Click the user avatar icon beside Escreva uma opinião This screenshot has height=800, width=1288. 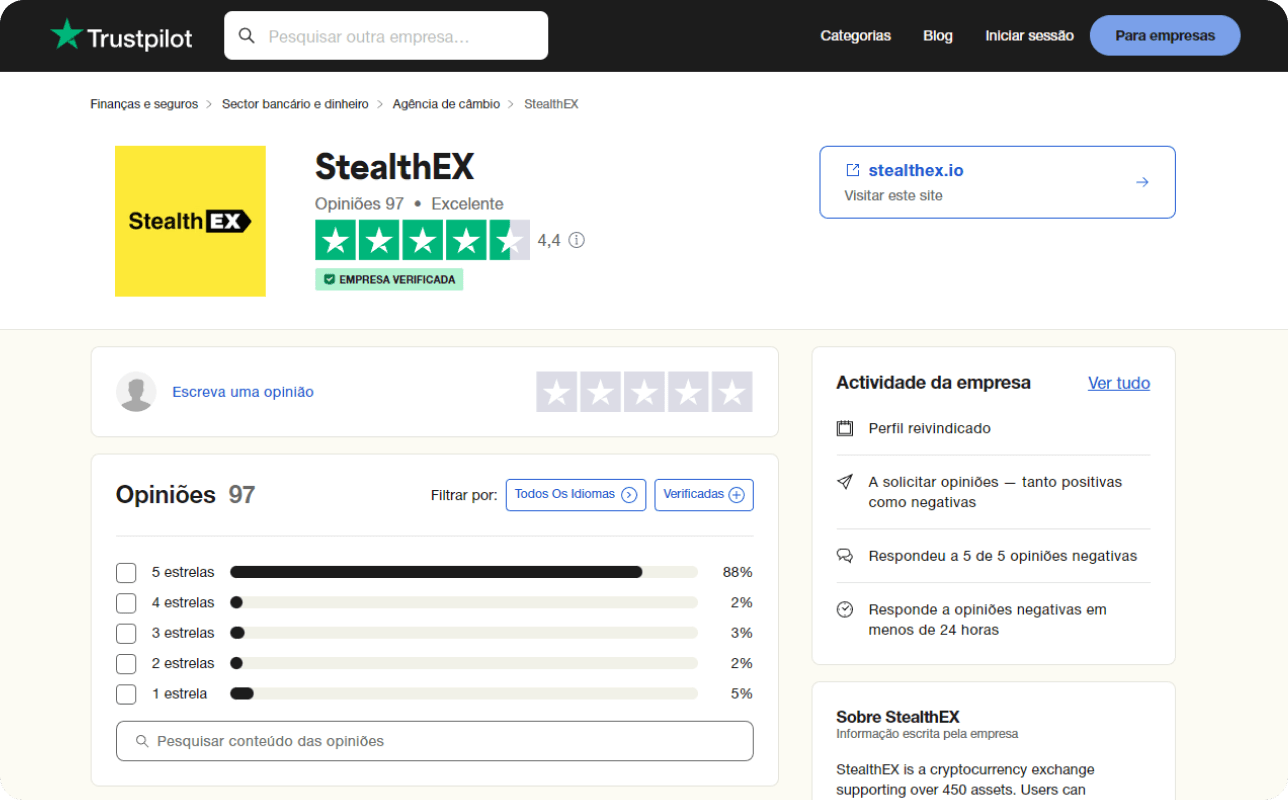tap(136, 392)
